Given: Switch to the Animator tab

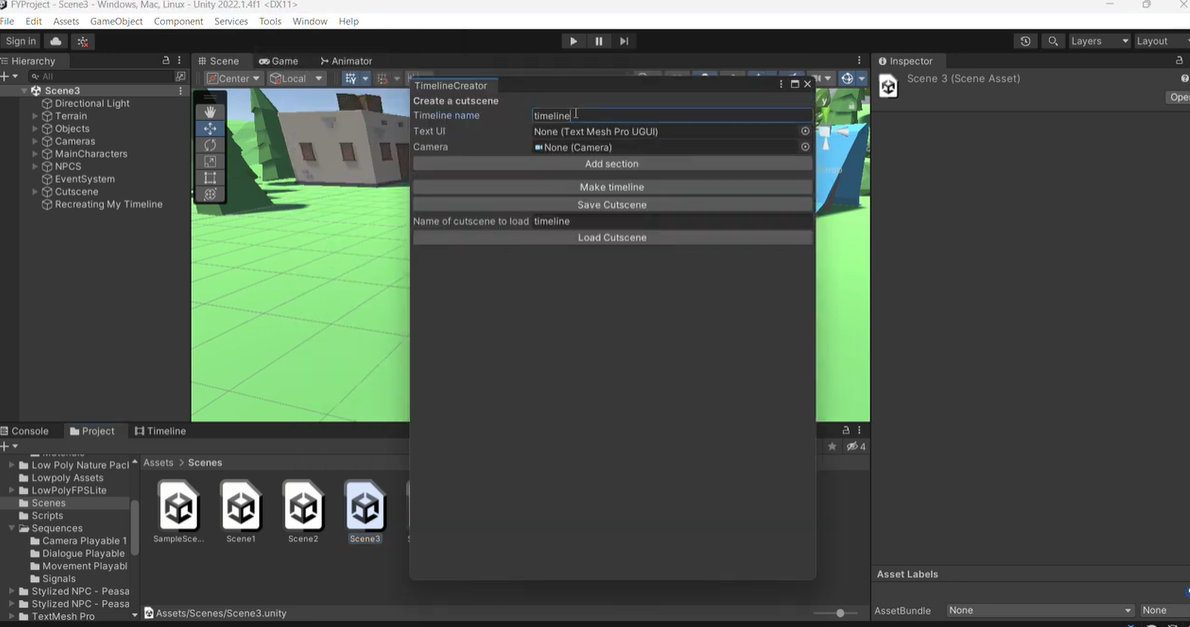Looking at the screenshot, I should tap(346, 61).
